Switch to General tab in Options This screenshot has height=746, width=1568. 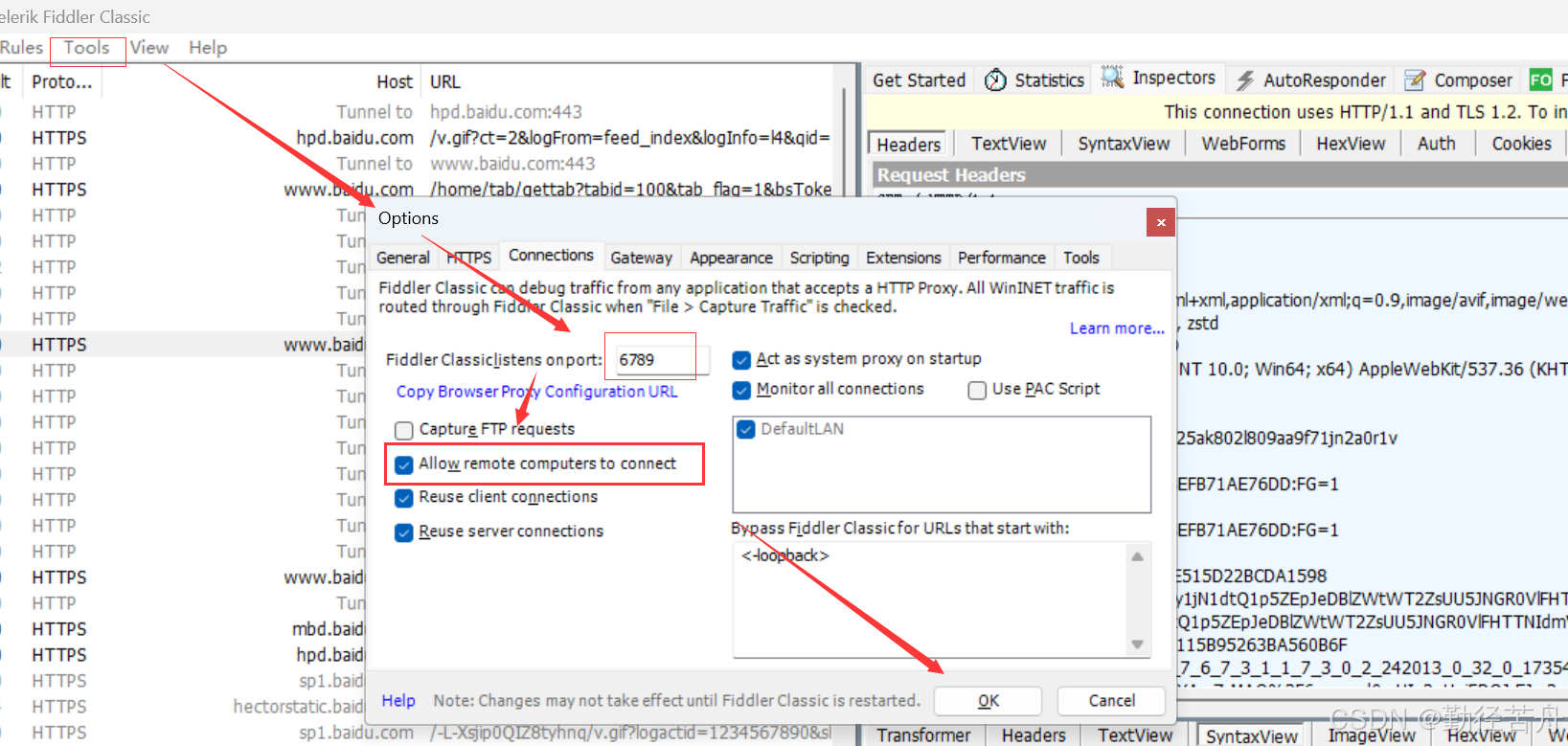click(x=403, y=258)
